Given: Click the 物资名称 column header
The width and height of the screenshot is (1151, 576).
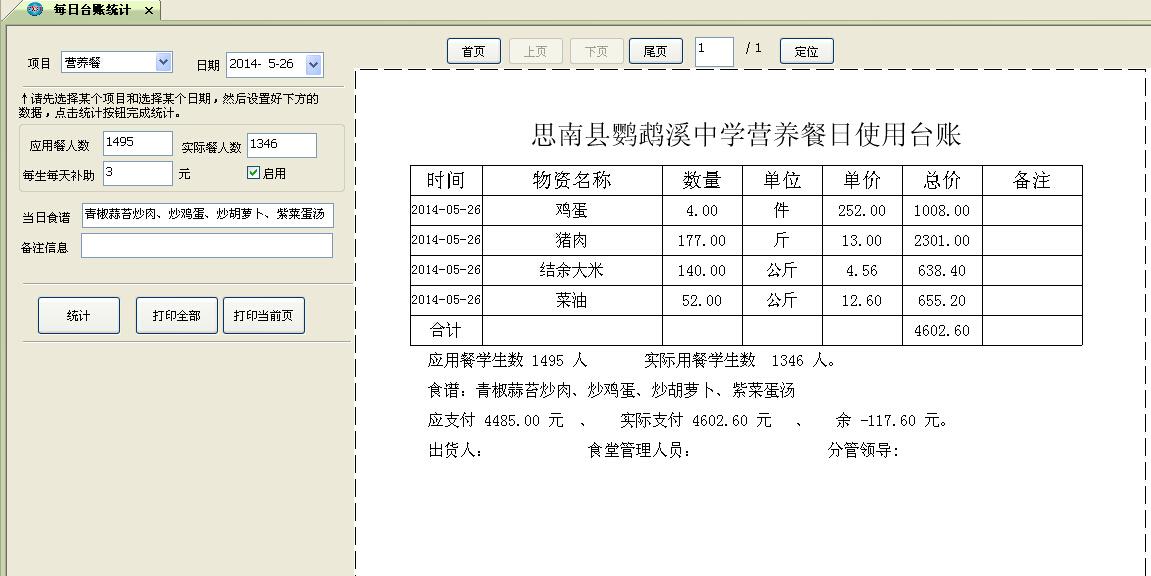Looking at the screenshot, I should (572, 181).
